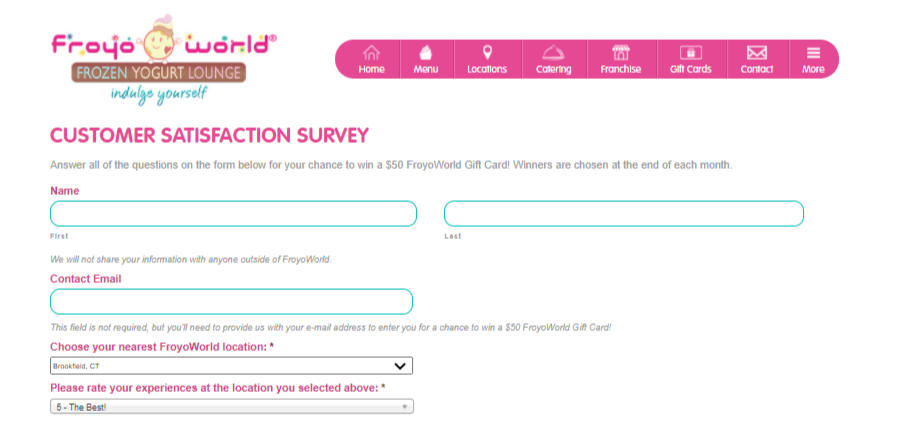
Task: Click the FroyoWorld logo
Action: pos(163,60)
